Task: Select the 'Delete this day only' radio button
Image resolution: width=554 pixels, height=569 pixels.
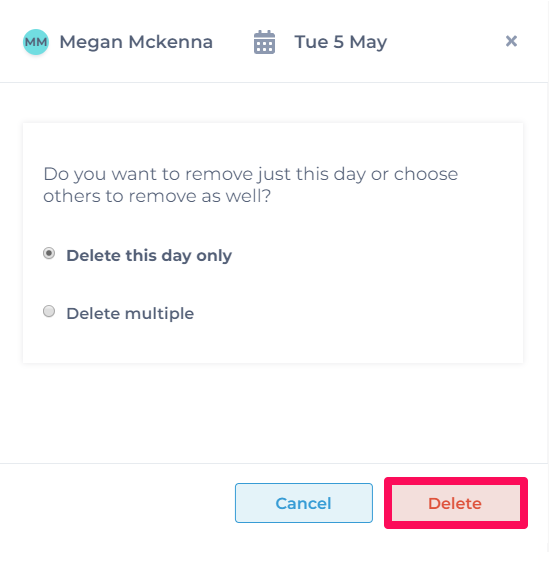Action: [x=49, y=253]
